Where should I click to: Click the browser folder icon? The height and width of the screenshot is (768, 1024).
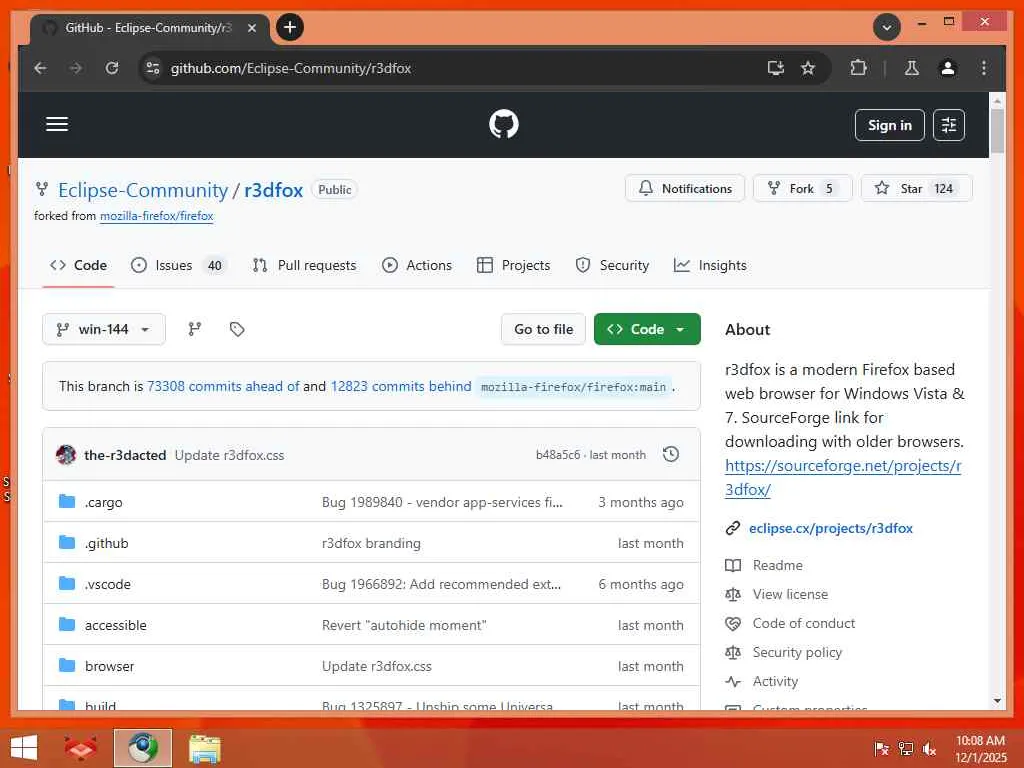[x=67, y=666]
